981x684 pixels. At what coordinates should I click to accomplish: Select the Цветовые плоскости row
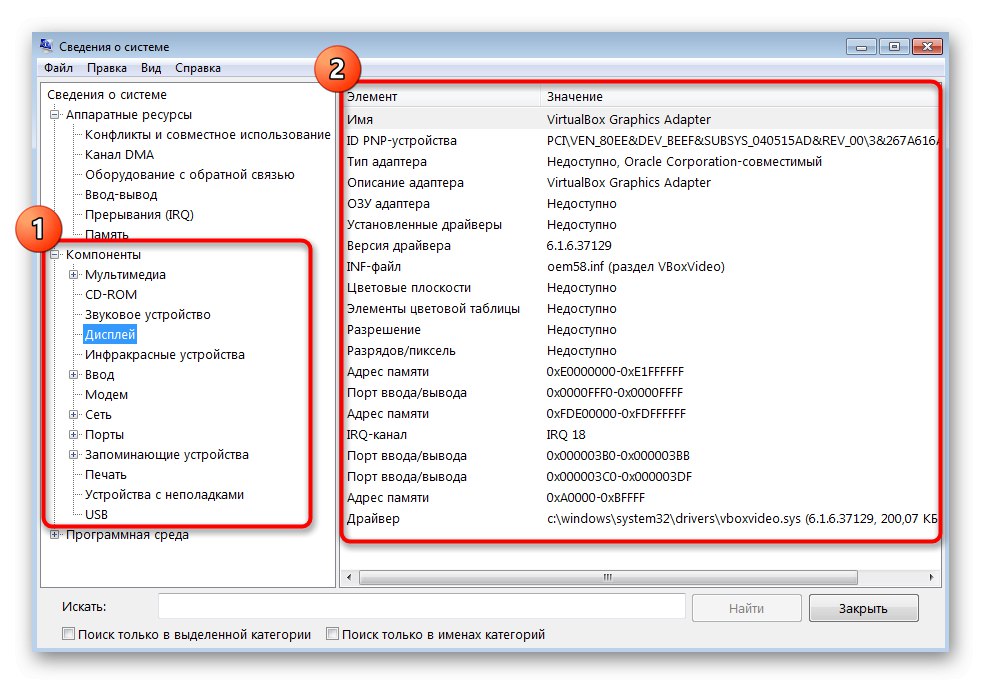tap(641, 288)
